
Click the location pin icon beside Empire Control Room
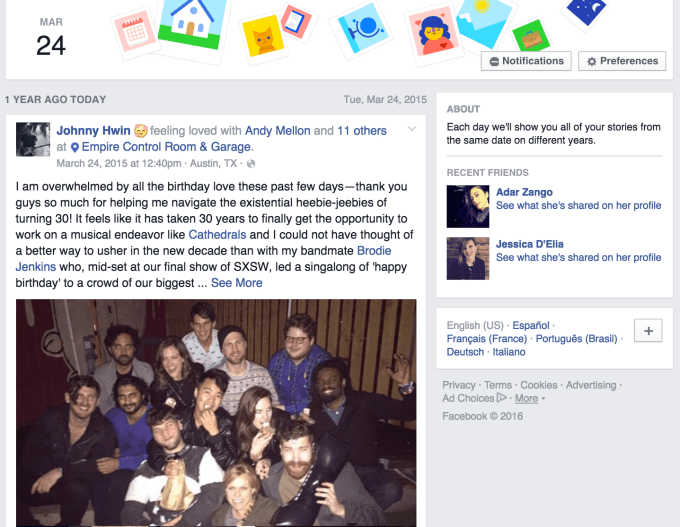tap(75, 147)
